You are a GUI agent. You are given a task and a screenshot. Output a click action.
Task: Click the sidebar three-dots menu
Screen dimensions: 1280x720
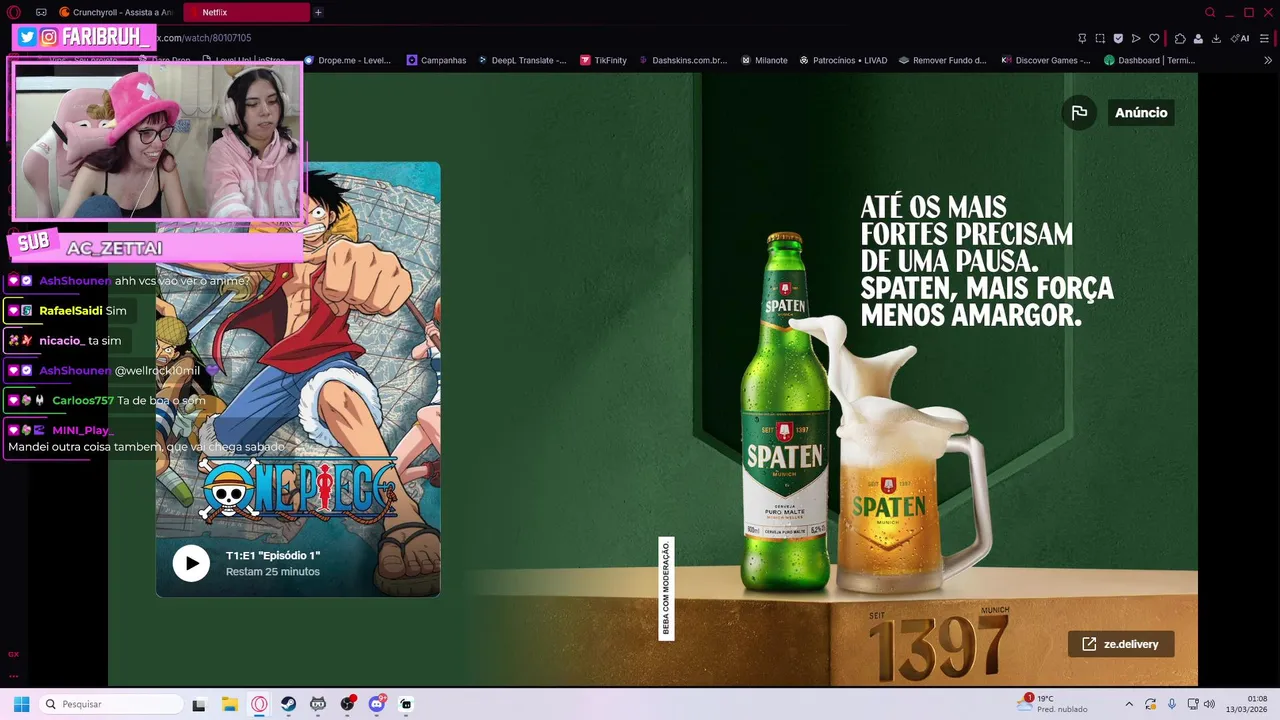14,676
